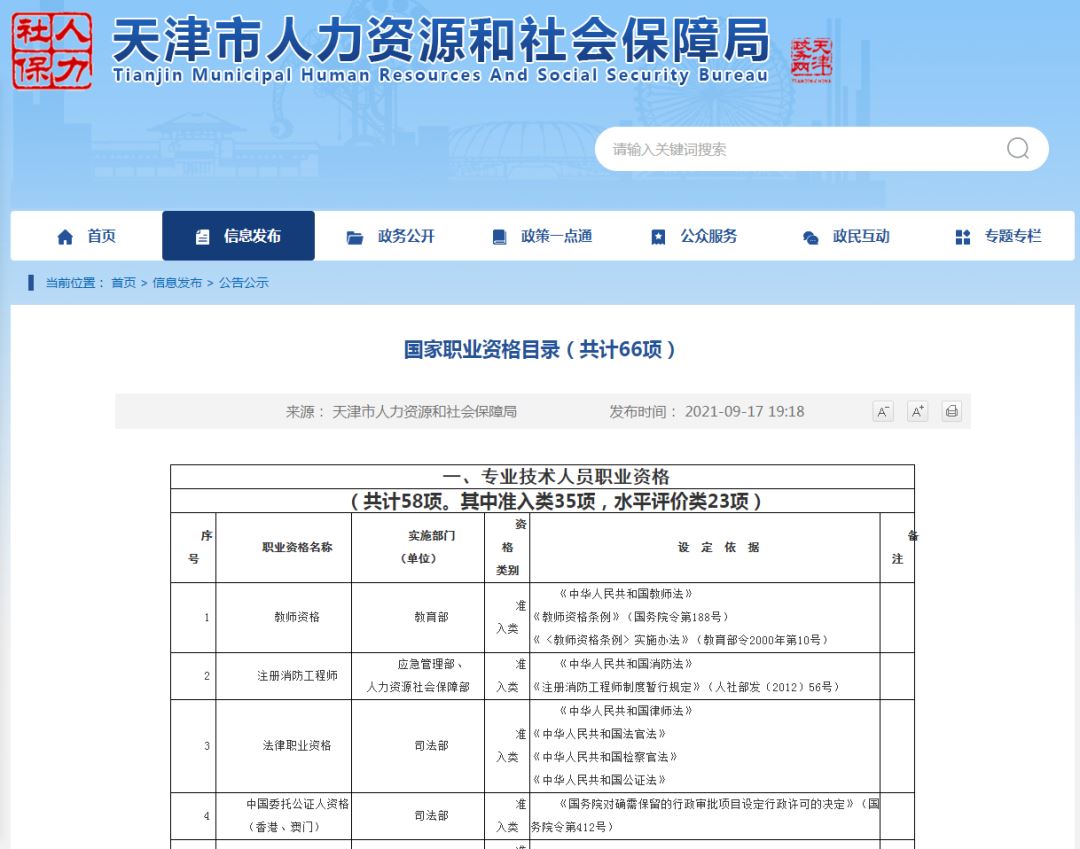Click the red bureau logo seal
This screenshot has height=849, width=1080.
[x=52, y=51]
